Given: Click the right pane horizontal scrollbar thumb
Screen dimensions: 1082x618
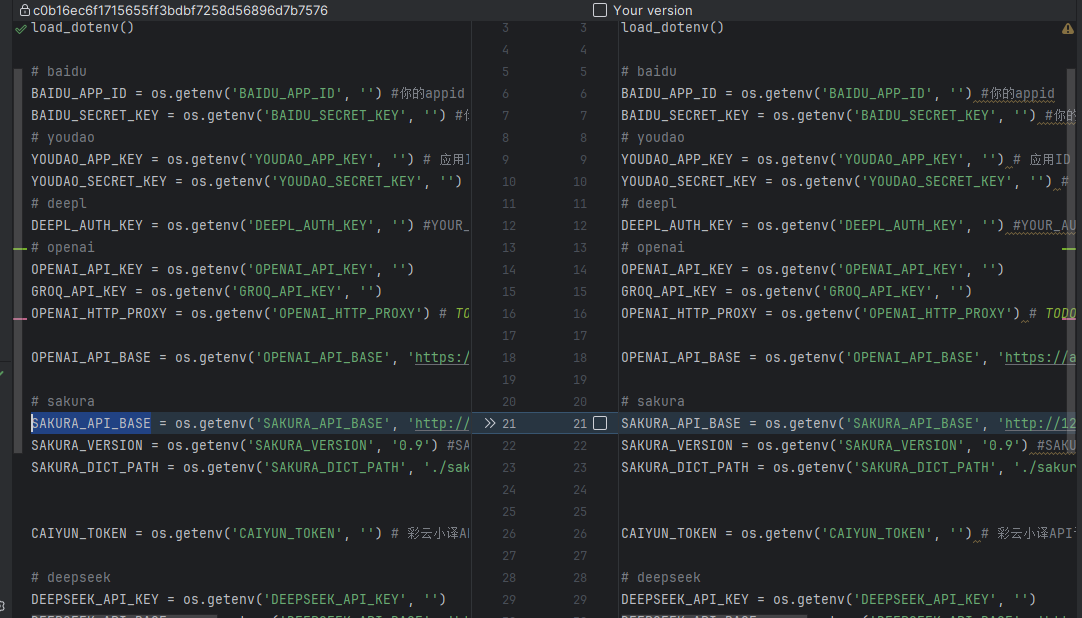Looking at the screenshot, I should tap(714, 615).
